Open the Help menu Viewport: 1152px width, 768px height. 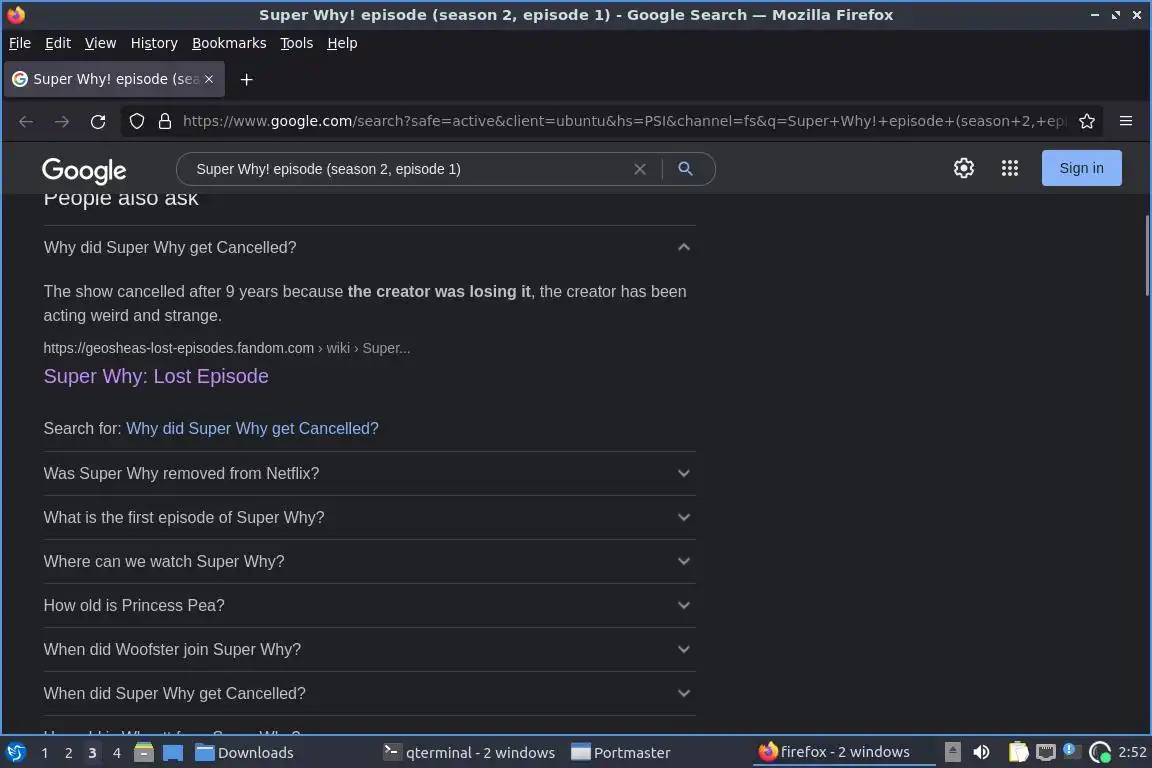pos(342,43)
